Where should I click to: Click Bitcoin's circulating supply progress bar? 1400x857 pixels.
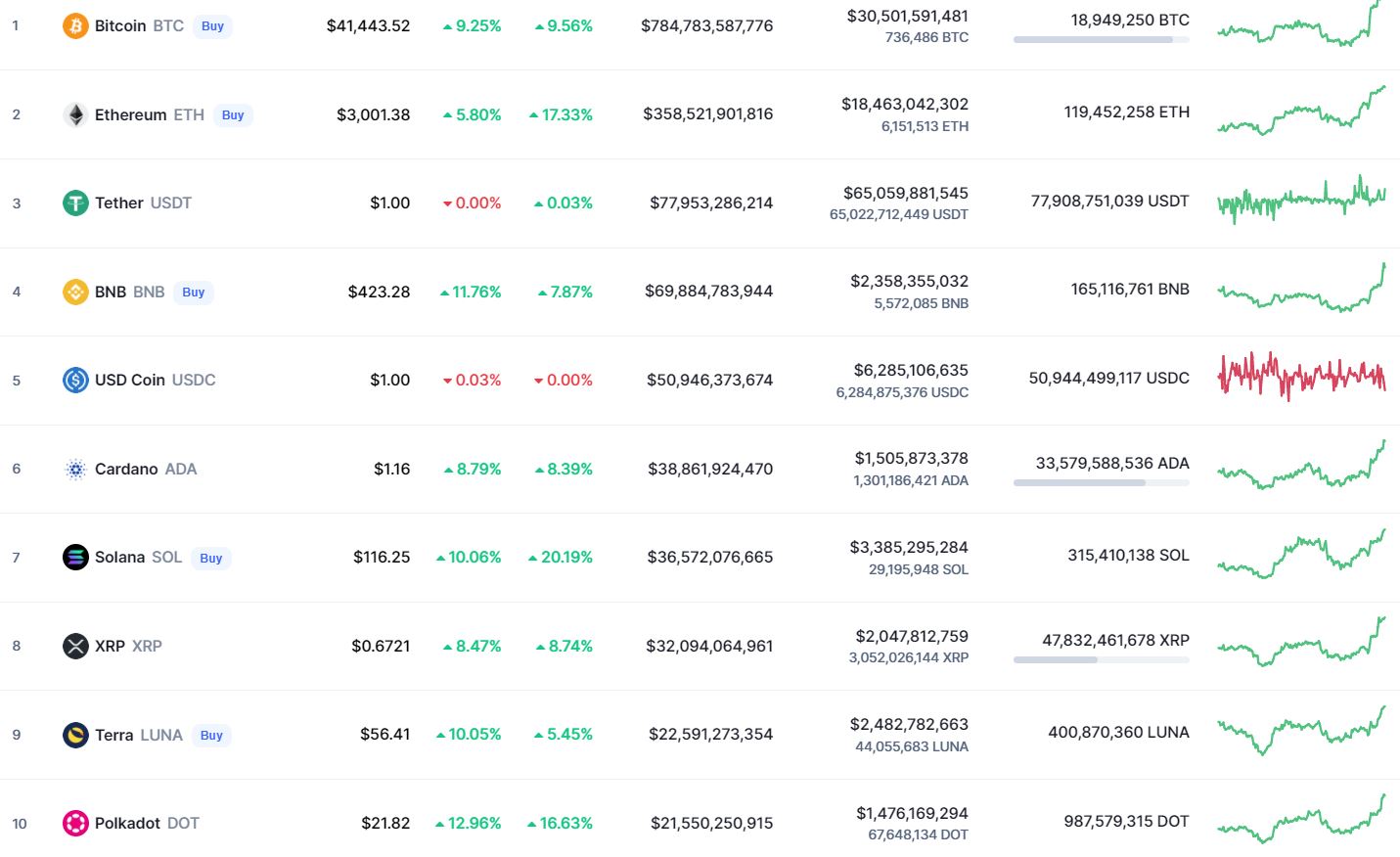(1101, 40)
